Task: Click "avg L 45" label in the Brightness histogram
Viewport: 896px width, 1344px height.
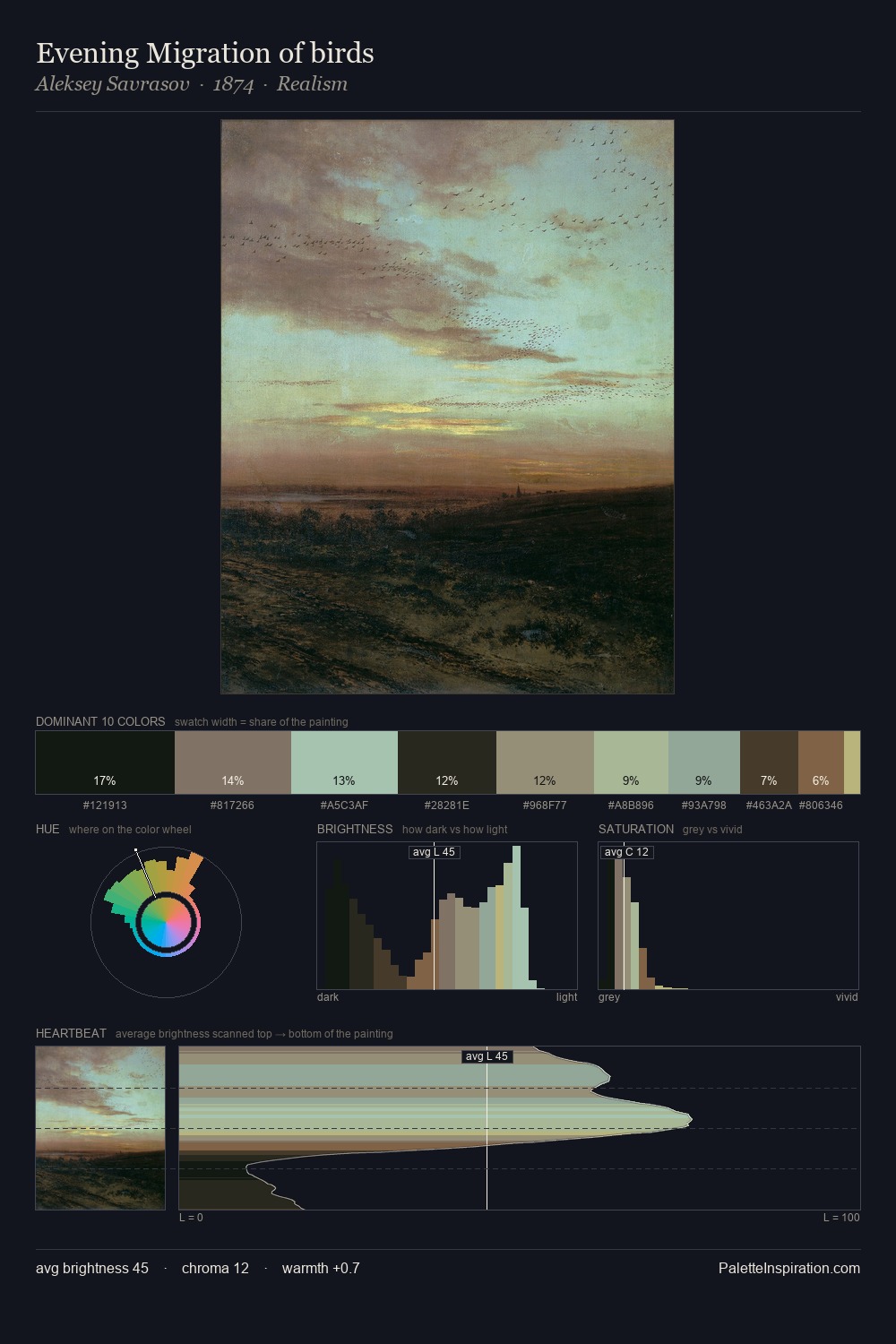Action: [x=434, y=852]
